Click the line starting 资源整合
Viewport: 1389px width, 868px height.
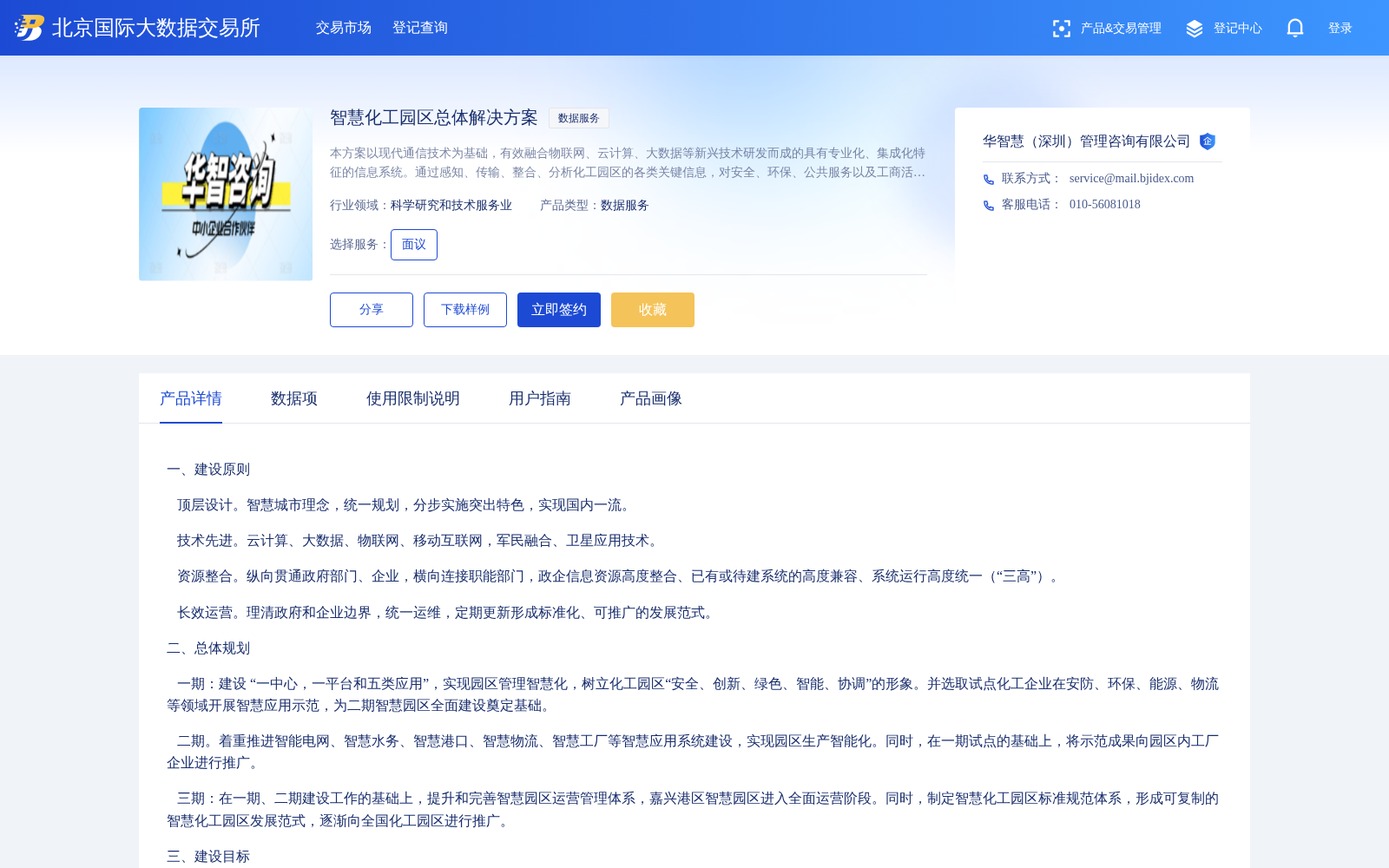[620, 576]
